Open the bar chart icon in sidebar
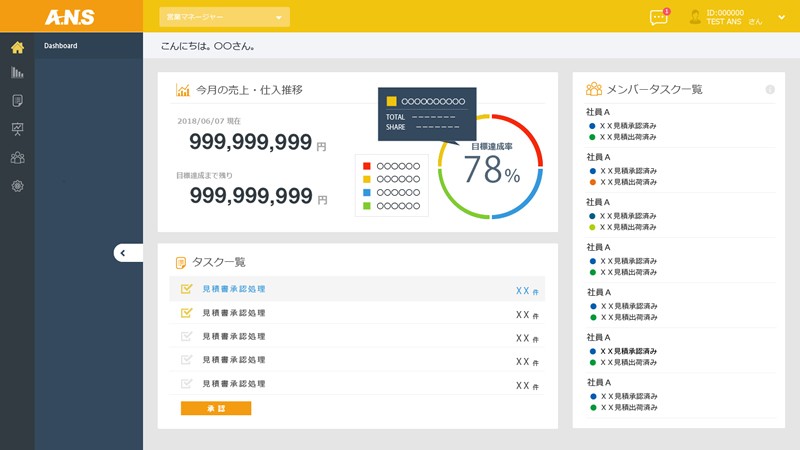 pos(17,73)
